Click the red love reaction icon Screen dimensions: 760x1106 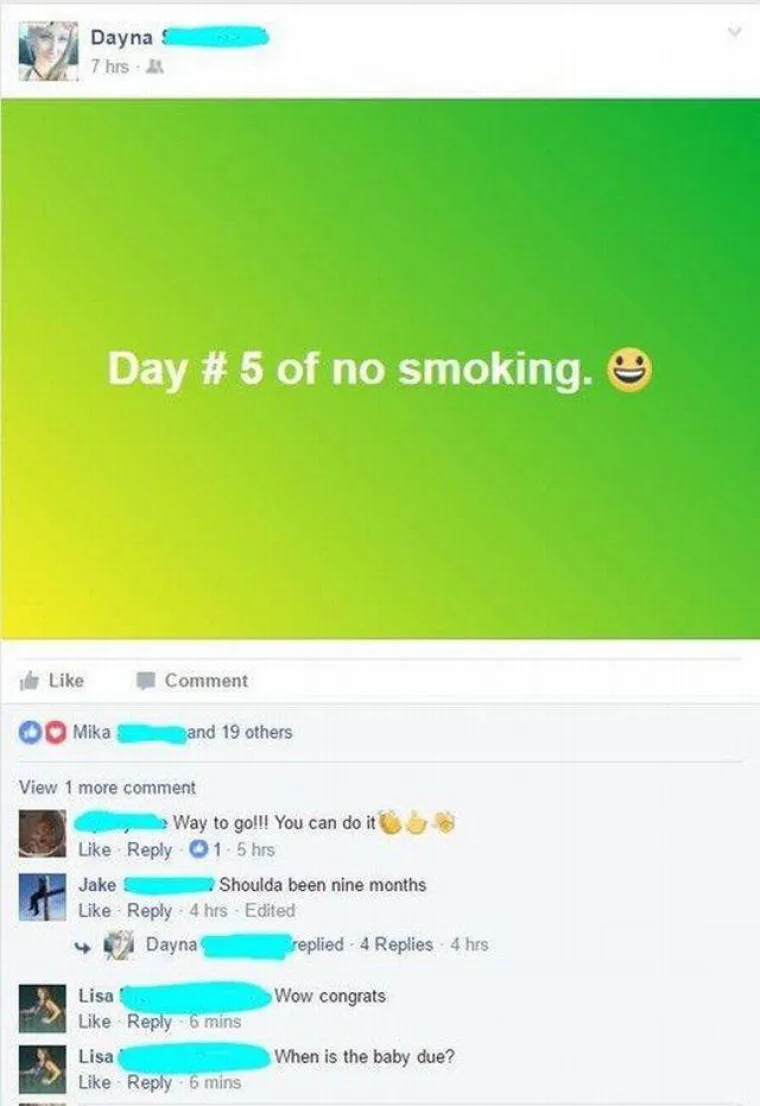[55, 733]
